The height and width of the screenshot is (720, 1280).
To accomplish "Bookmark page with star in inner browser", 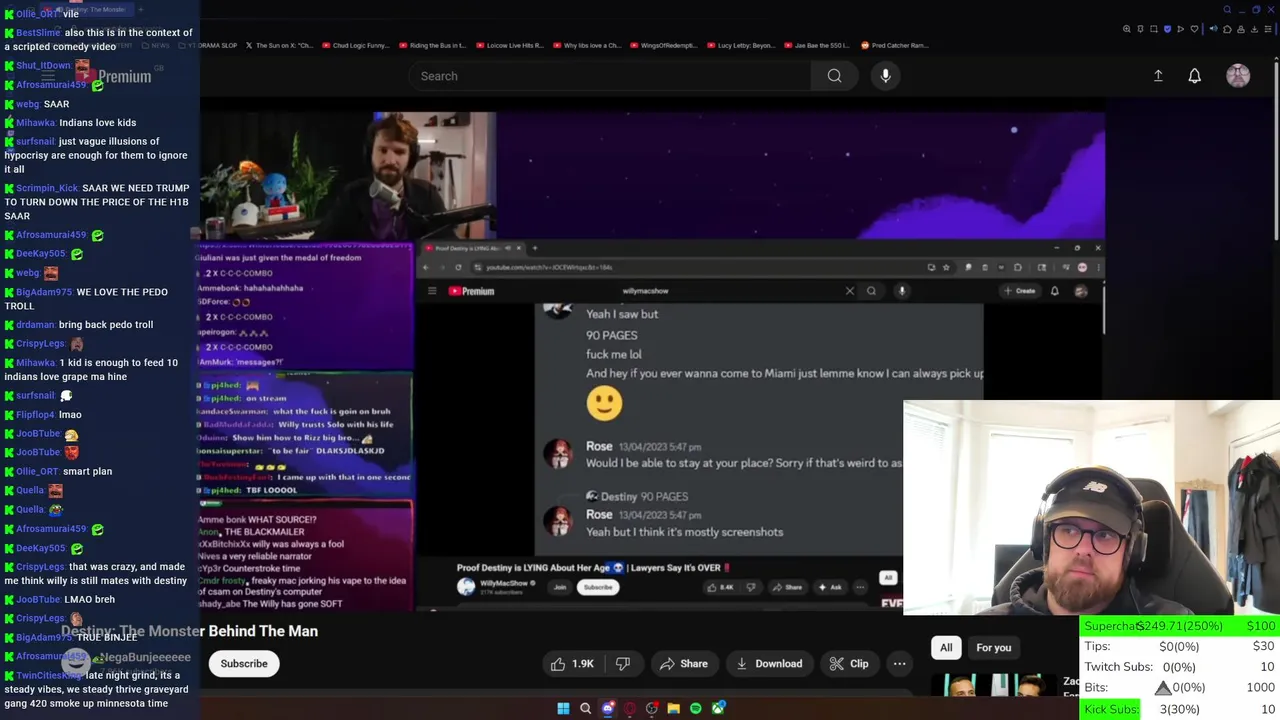I will coord(946,267).
